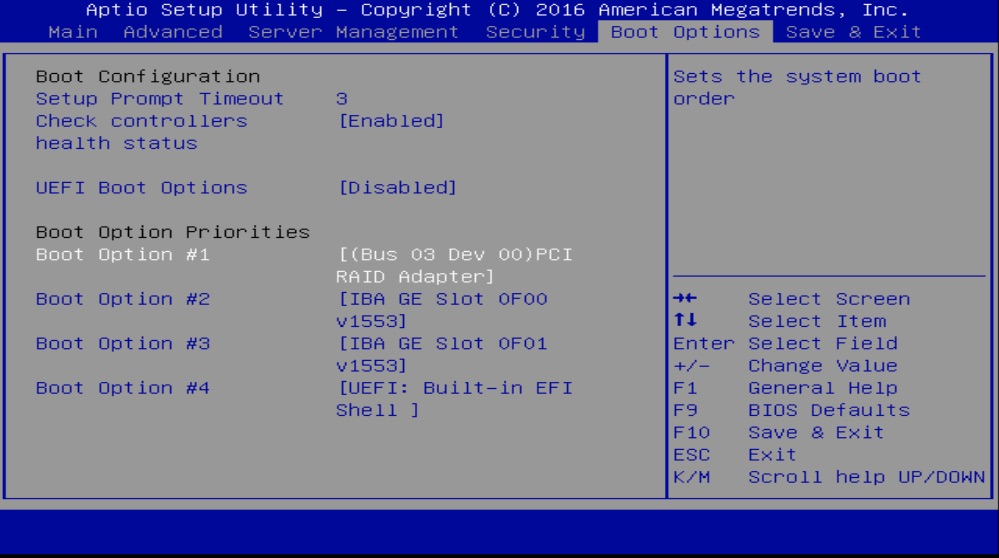The width and height of the screenshot is (999, 558).
Task: Click the left-right arrows Select Screen icon
Action: click(685, 299)
